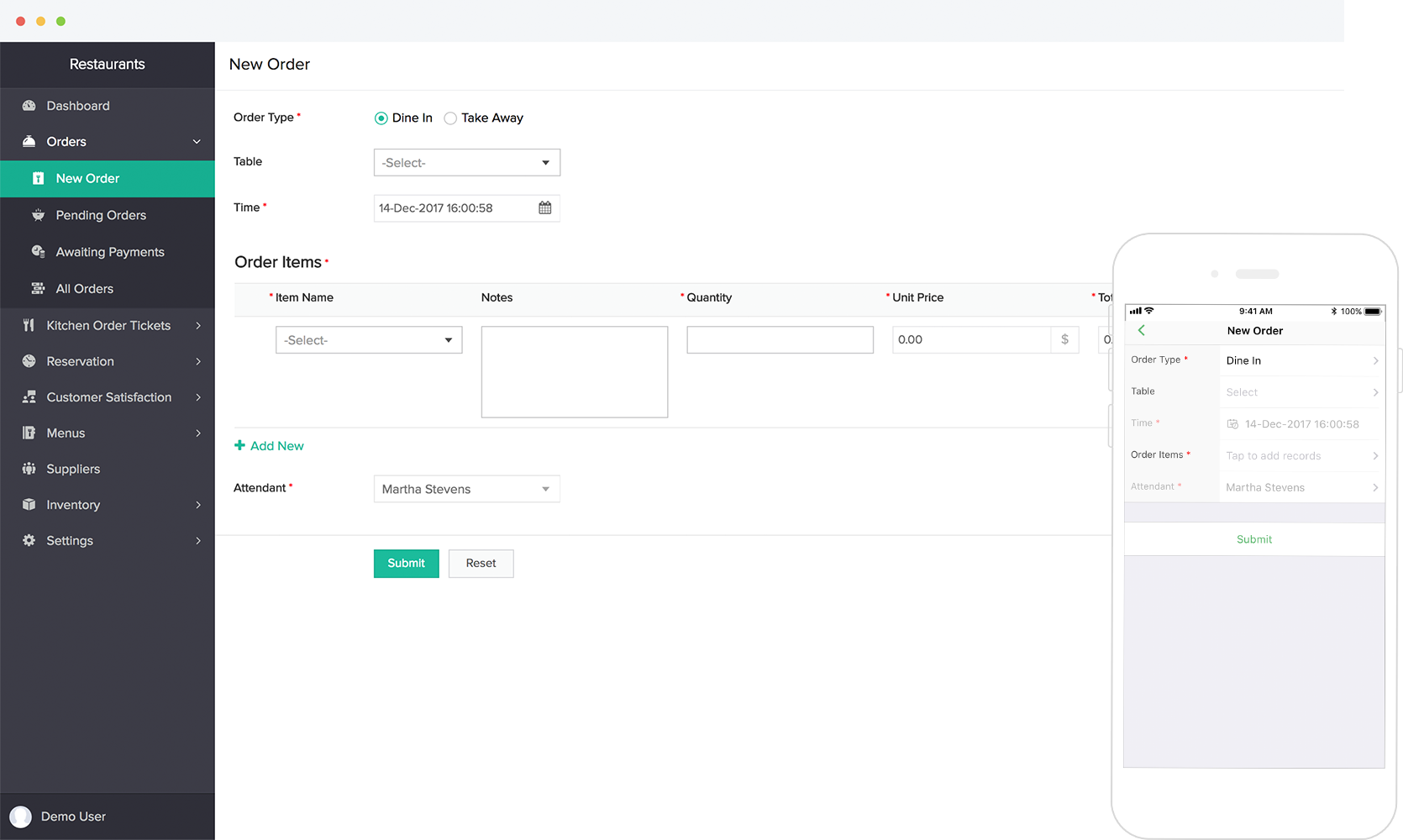Screen dimensions: 1403x840
Task: Tap the phone Table Select row
Action: 1254,392
